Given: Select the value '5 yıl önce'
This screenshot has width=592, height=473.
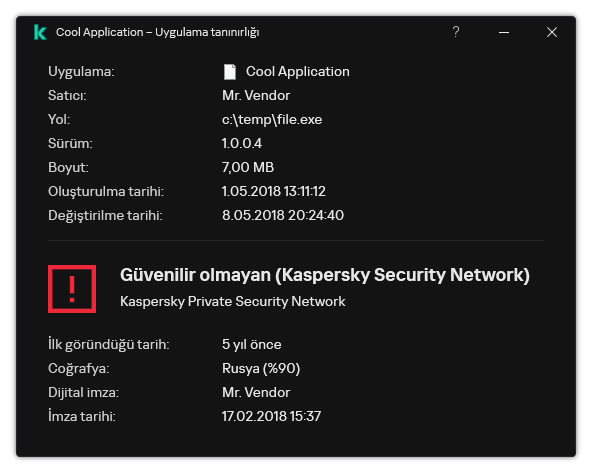Looking at the screenshot, I should [x=251, y=344].
